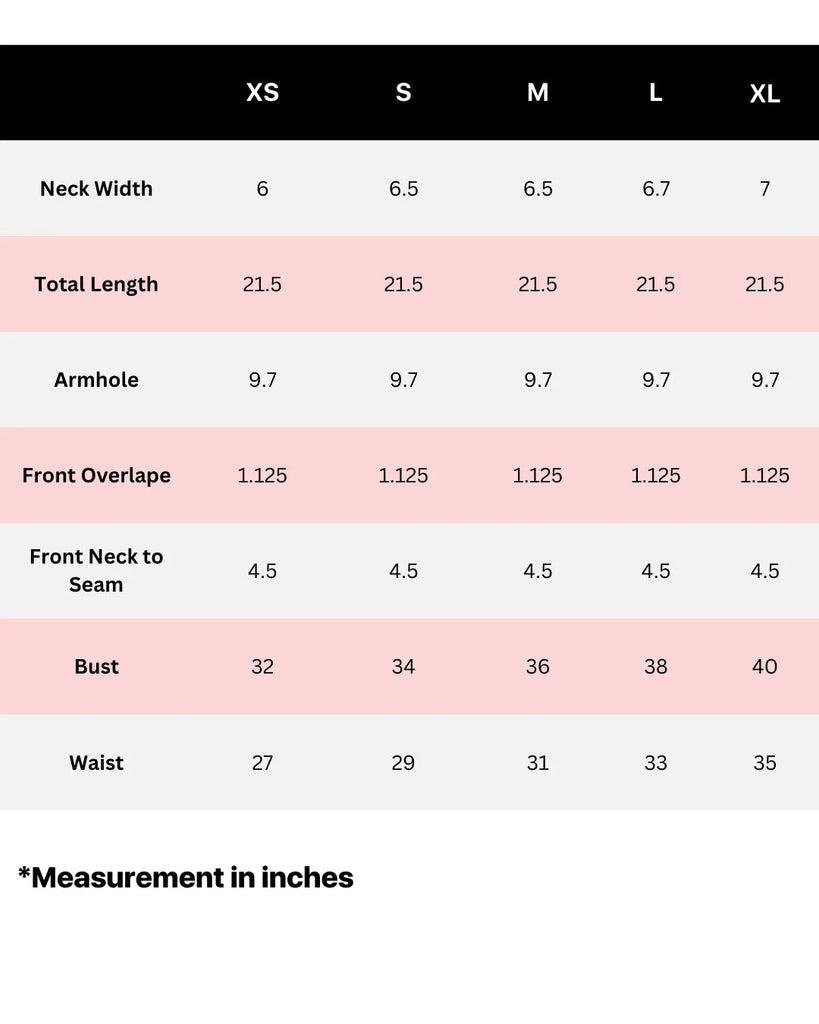Select the L size column header

point(656,93)
